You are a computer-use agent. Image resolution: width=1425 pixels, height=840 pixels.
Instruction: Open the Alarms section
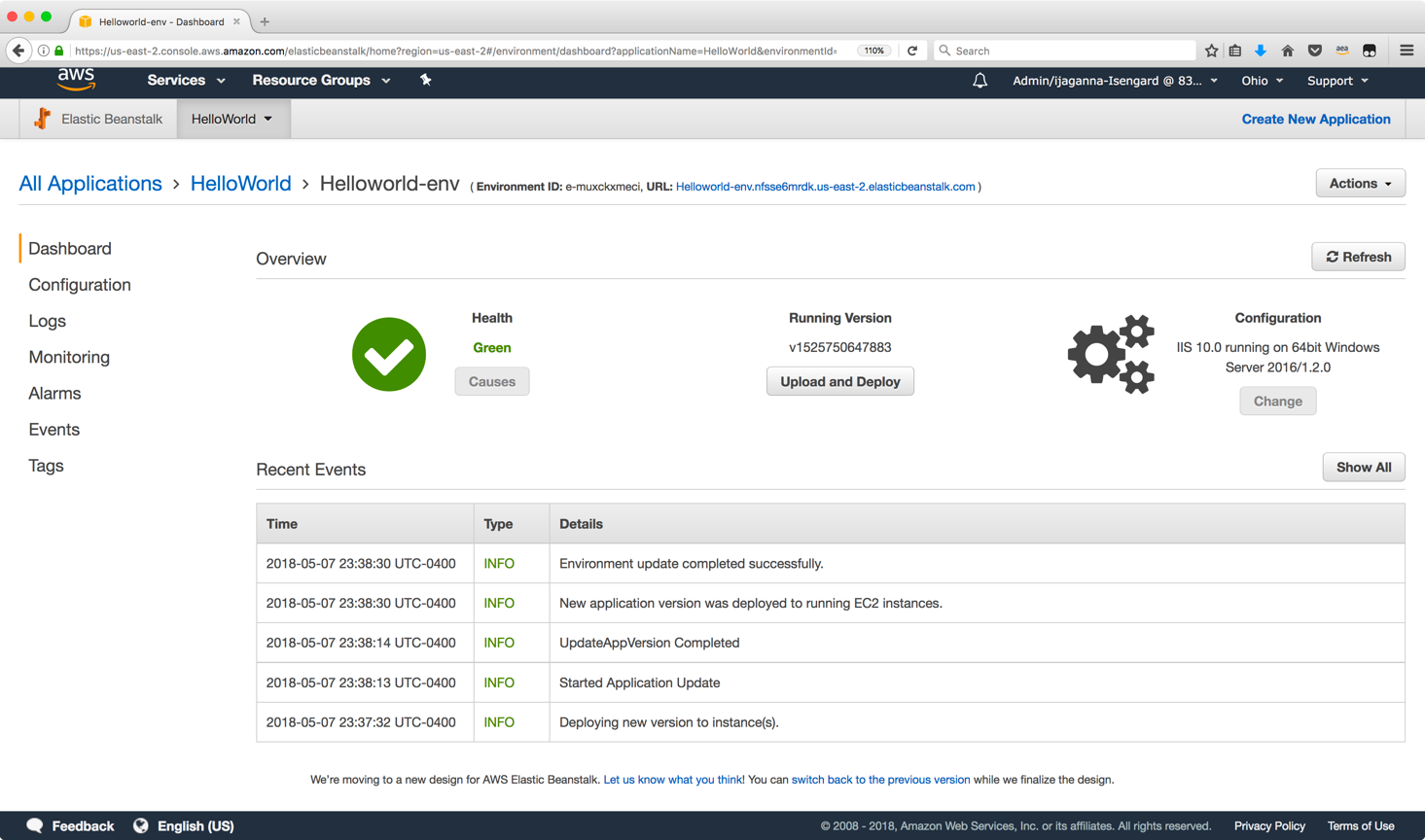point(54,393)
